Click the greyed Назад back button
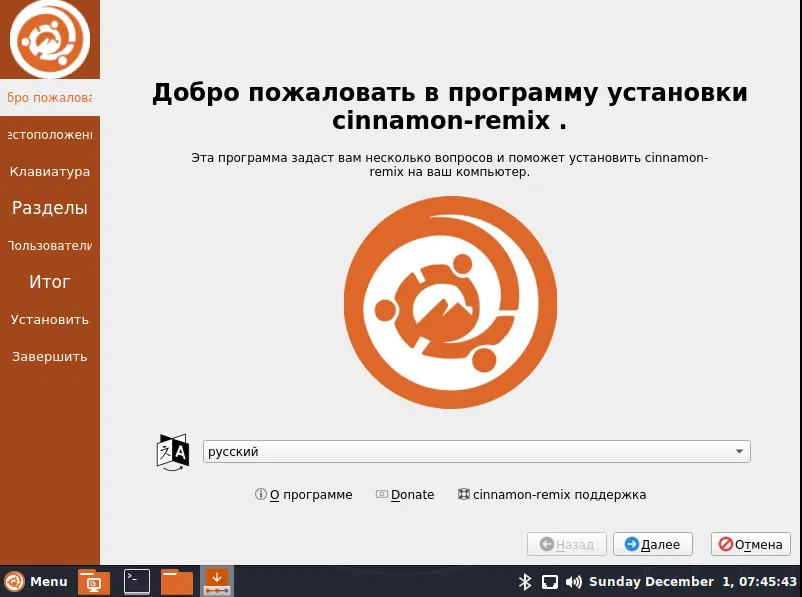Viewport: 802px width, 597px height. (567, 544)
